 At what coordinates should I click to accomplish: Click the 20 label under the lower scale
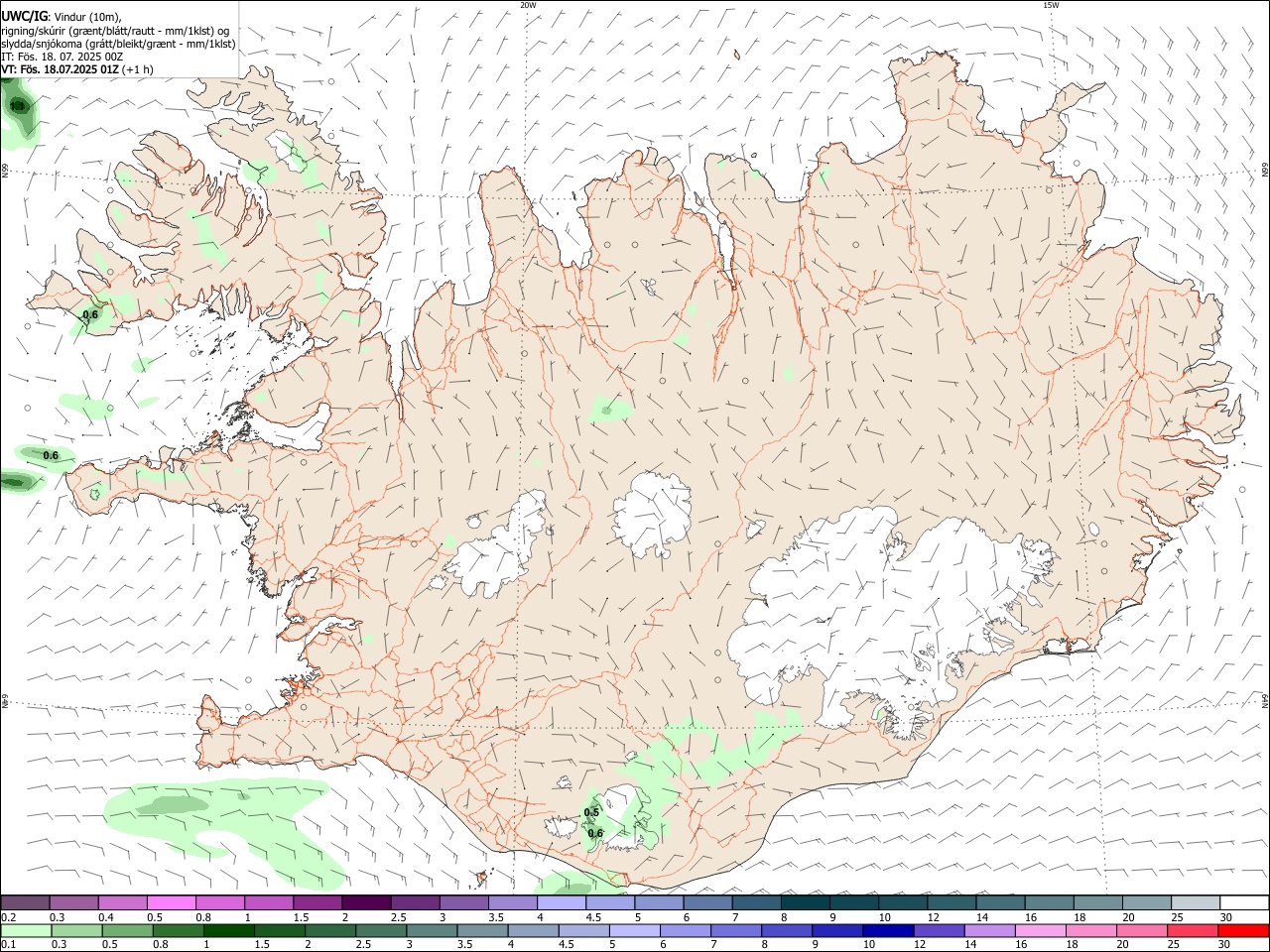[x=1122, y=945]
